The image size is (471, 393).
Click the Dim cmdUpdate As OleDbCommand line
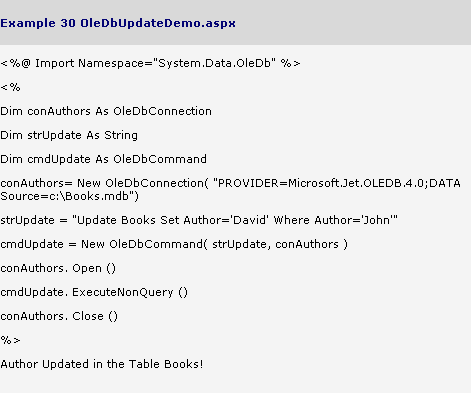(104, 159)
